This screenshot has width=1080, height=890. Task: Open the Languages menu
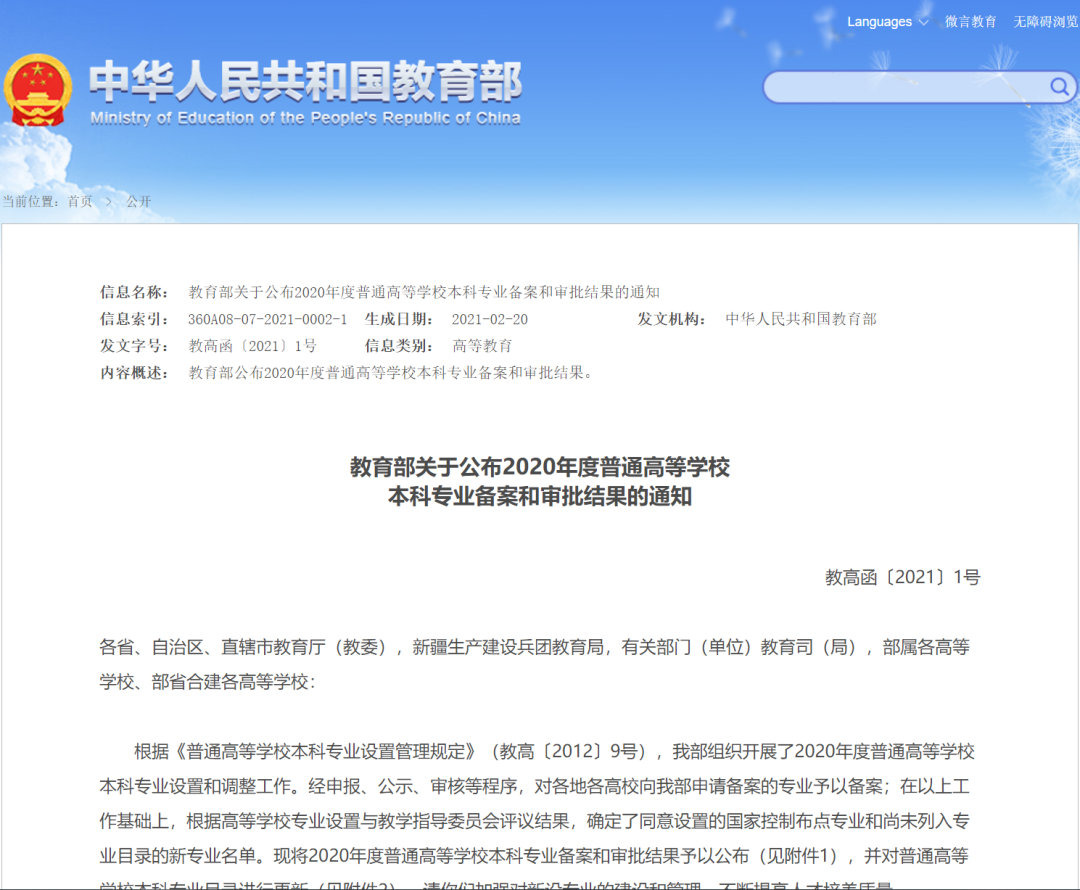tap(878, 21)
